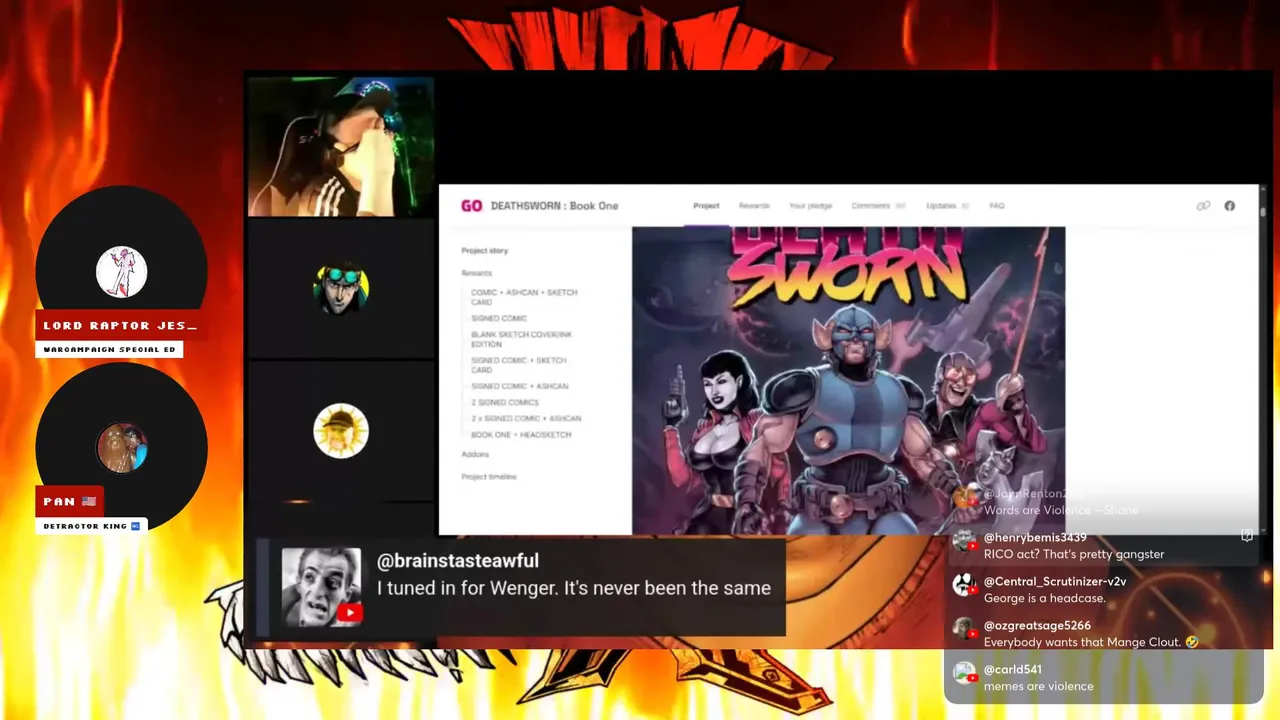
Task: Jump to Addons section
Action: pos(475,455)
